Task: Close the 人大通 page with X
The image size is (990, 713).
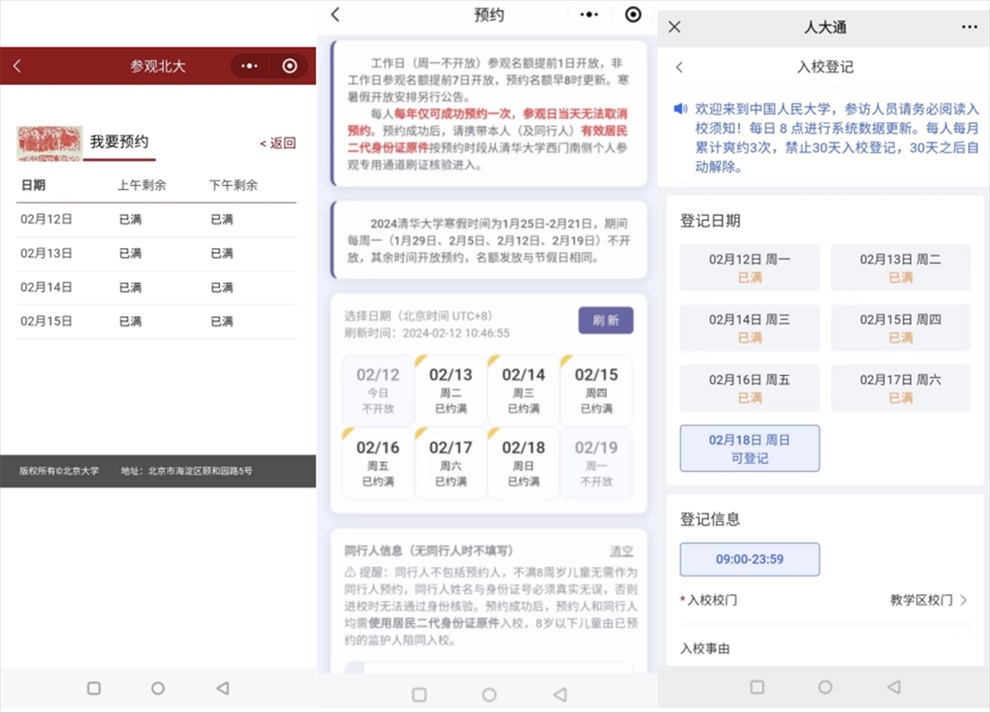Action: pos(674,27)
